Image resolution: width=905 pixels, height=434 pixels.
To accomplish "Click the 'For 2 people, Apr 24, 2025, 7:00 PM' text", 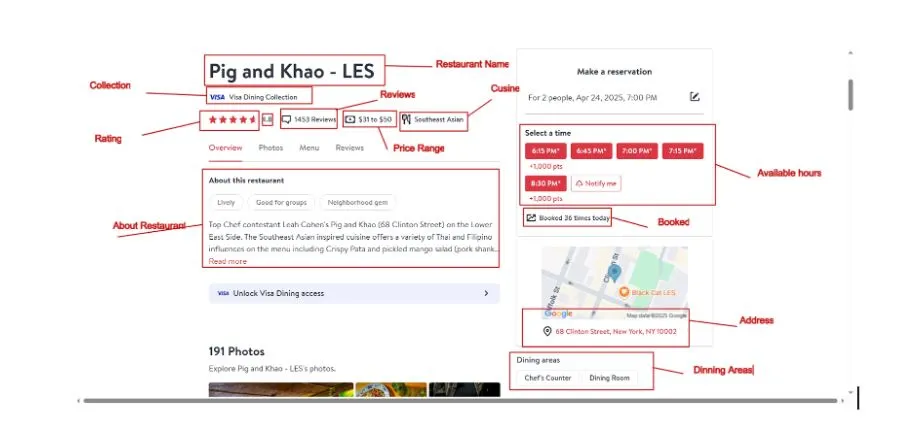I will 592,98.
